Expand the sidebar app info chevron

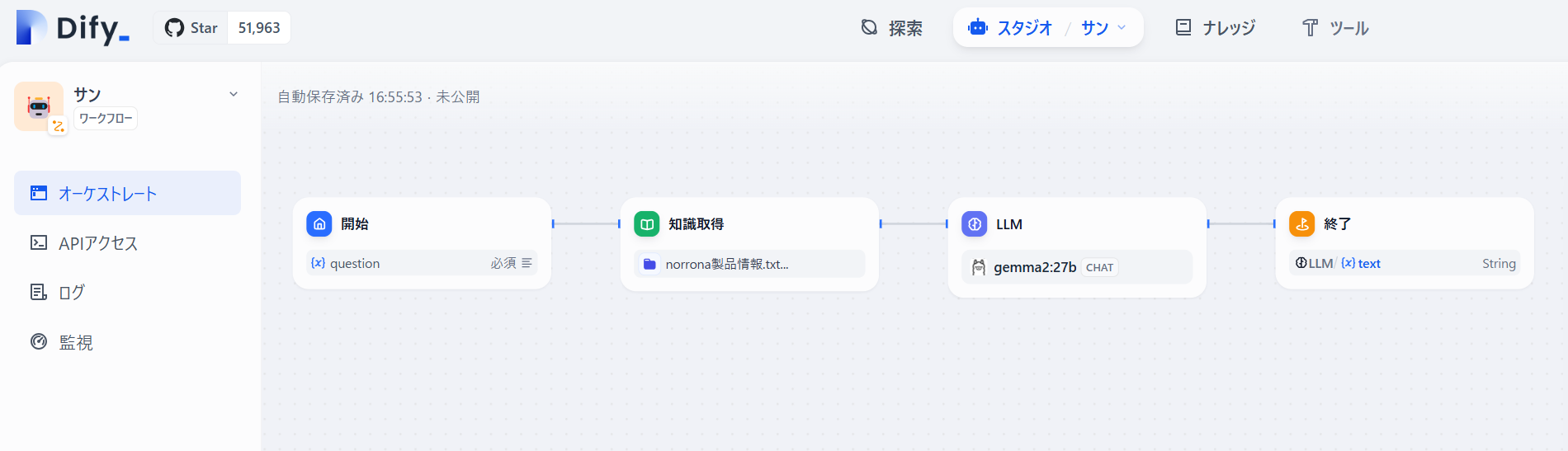coord(234,94)
